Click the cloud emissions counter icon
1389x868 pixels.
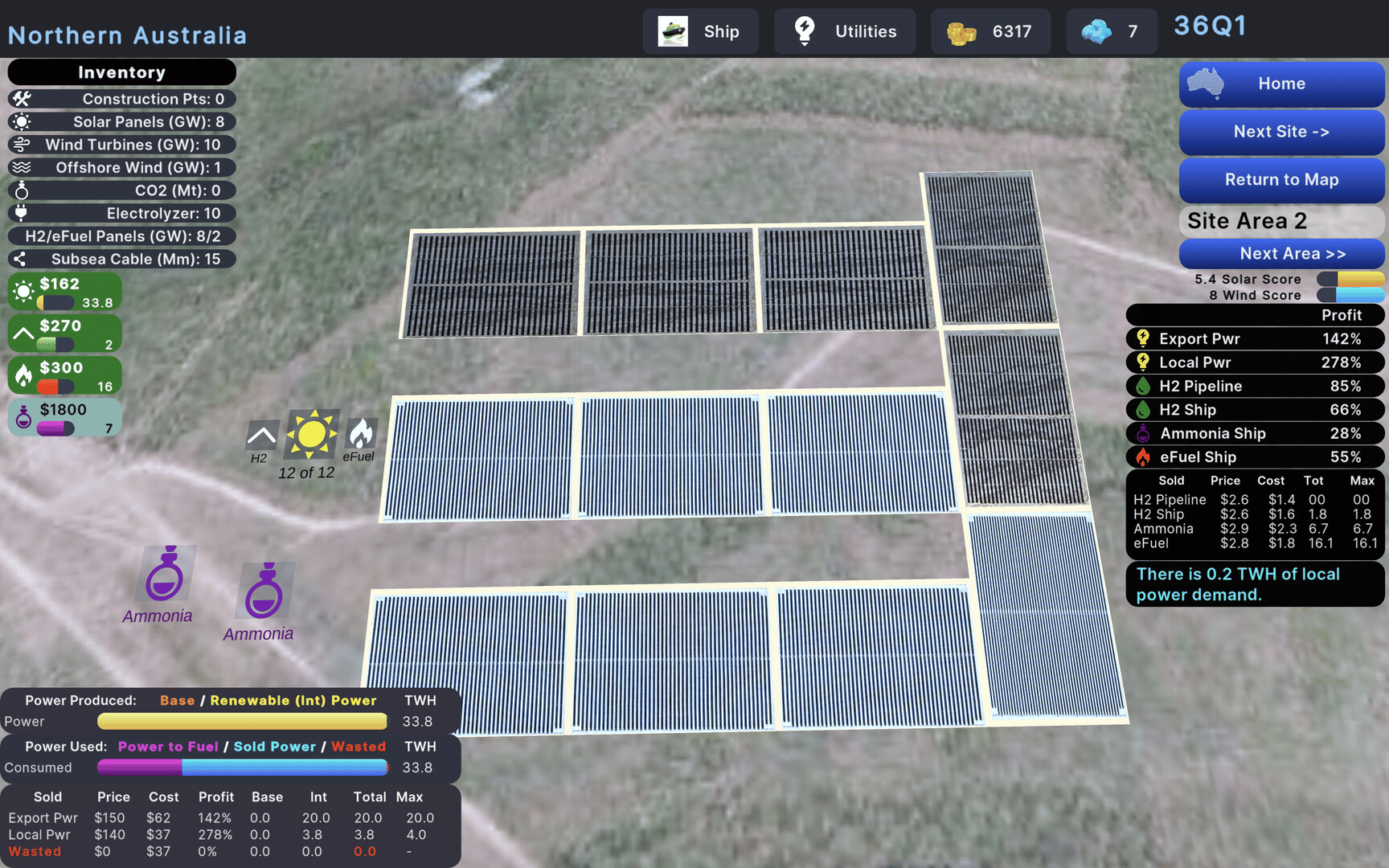[x=1096, y=32]
